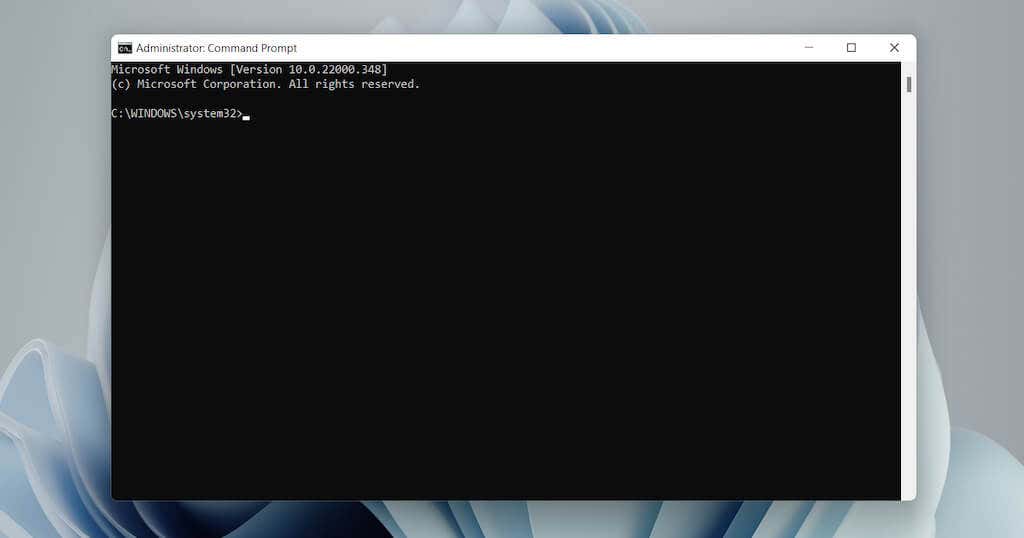Close the Administrator Command Prompt window

click(894, 48)
